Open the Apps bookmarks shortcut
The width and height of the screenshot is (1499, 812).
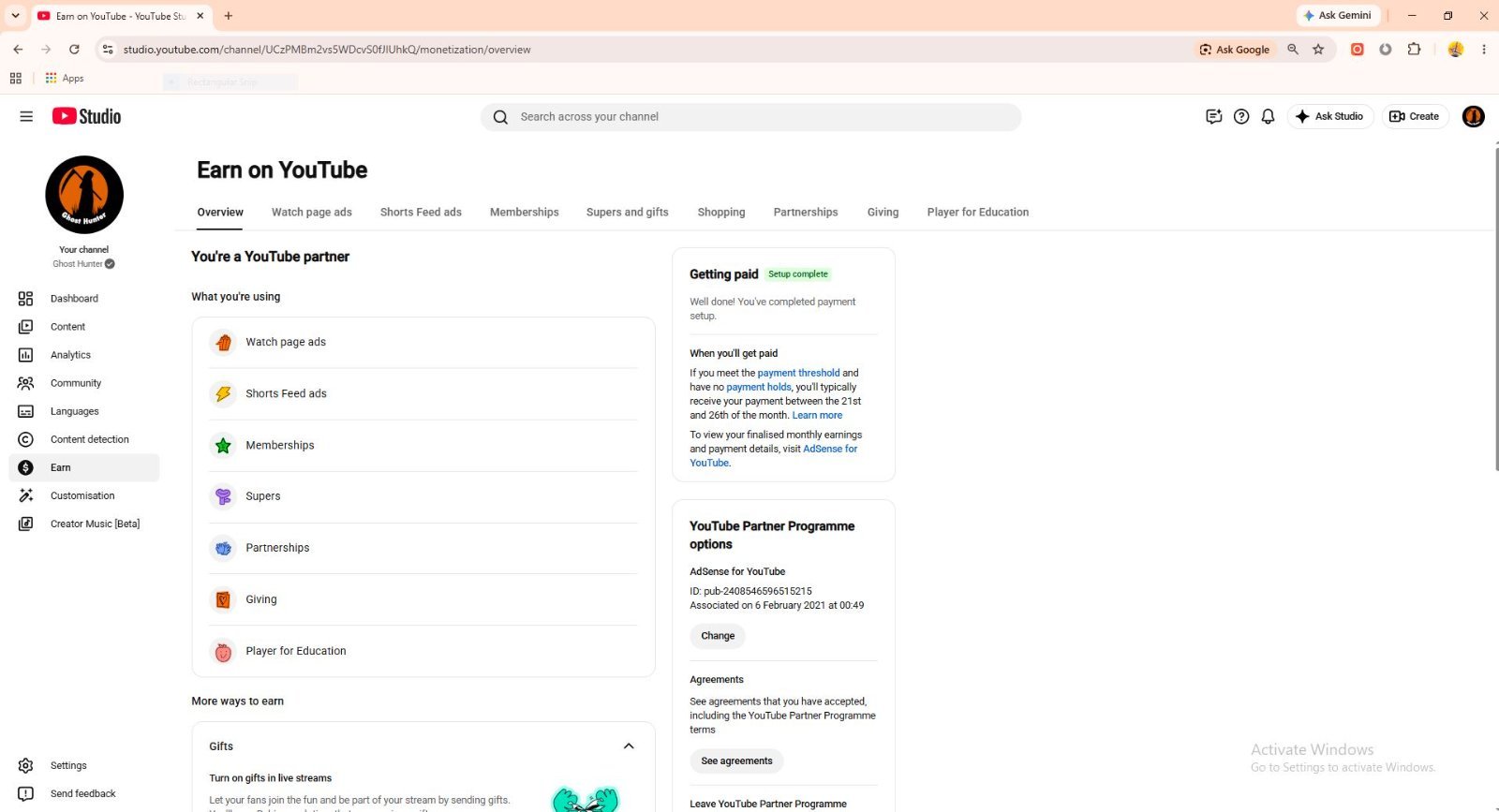65,79
